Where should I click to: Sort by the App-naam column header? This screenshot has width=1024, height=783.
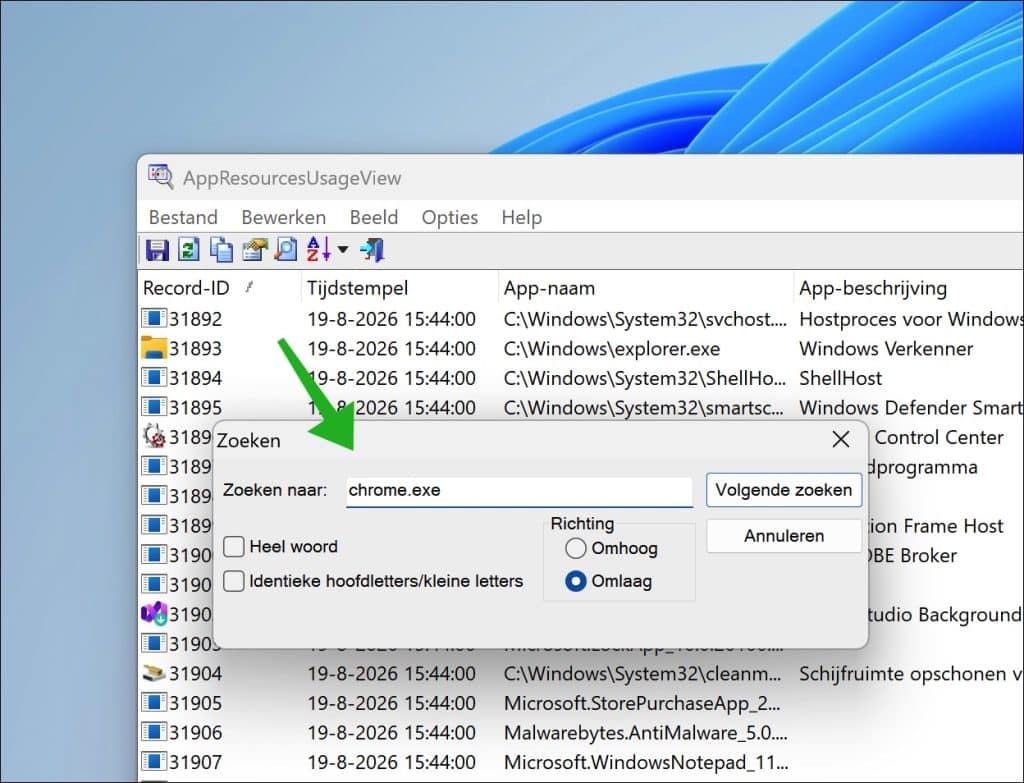tap(646, 288)
